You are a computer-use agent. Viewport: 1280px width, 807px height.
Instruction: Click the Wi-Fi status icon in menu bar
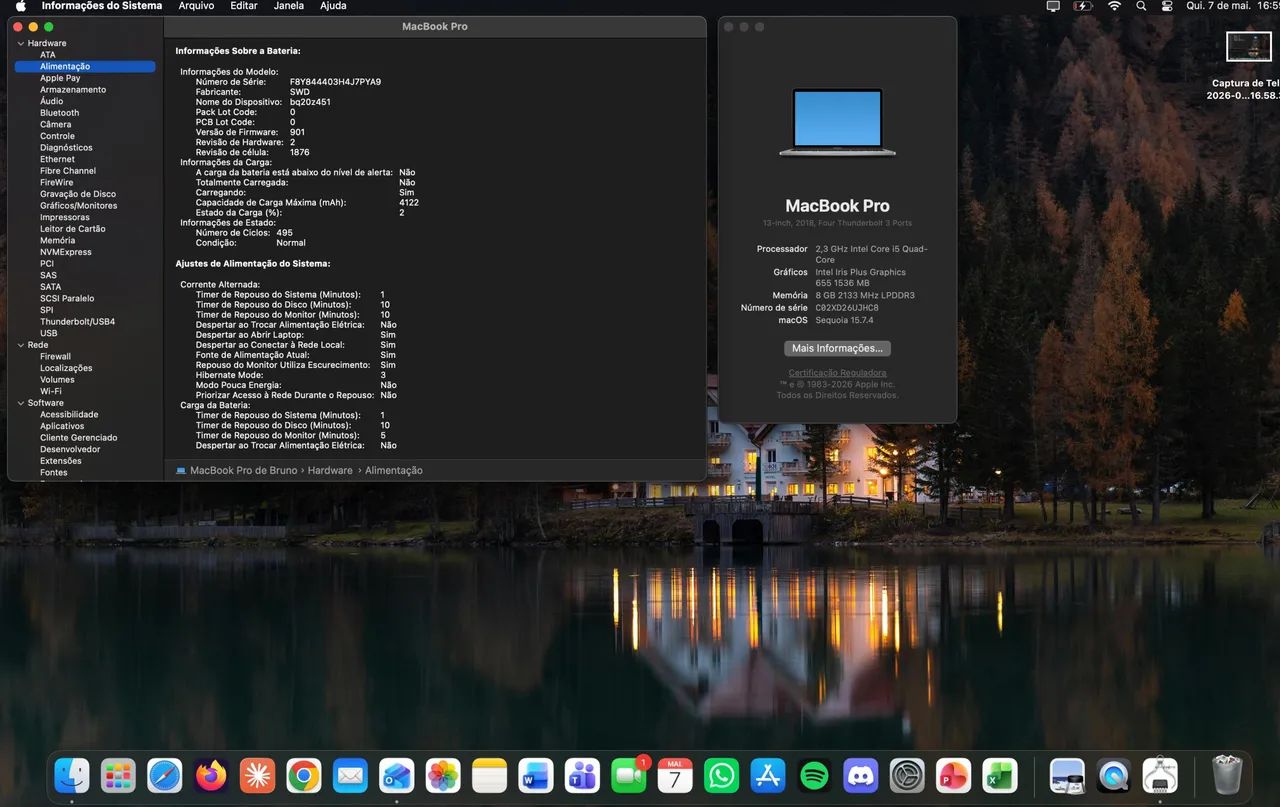pos(1114,6)
